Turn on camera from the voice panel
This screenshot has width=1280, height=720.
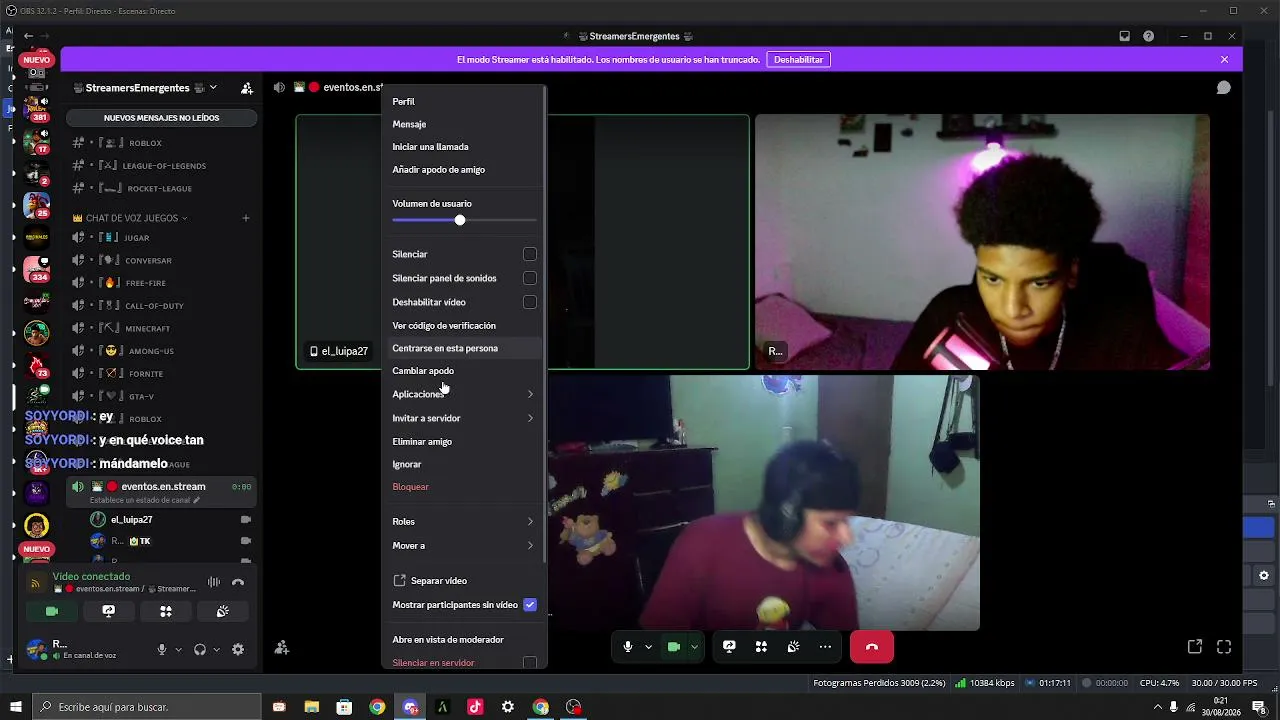52,611
